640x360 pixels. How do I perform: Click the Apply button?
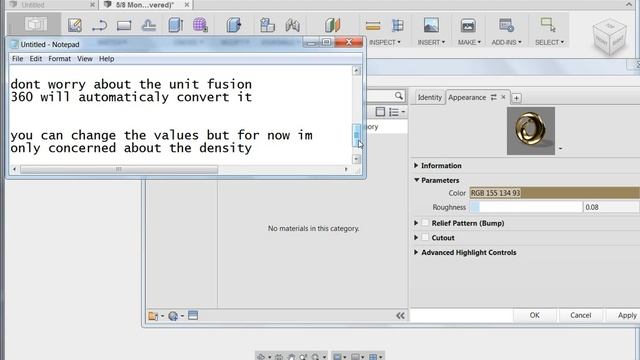coord(627,315)
